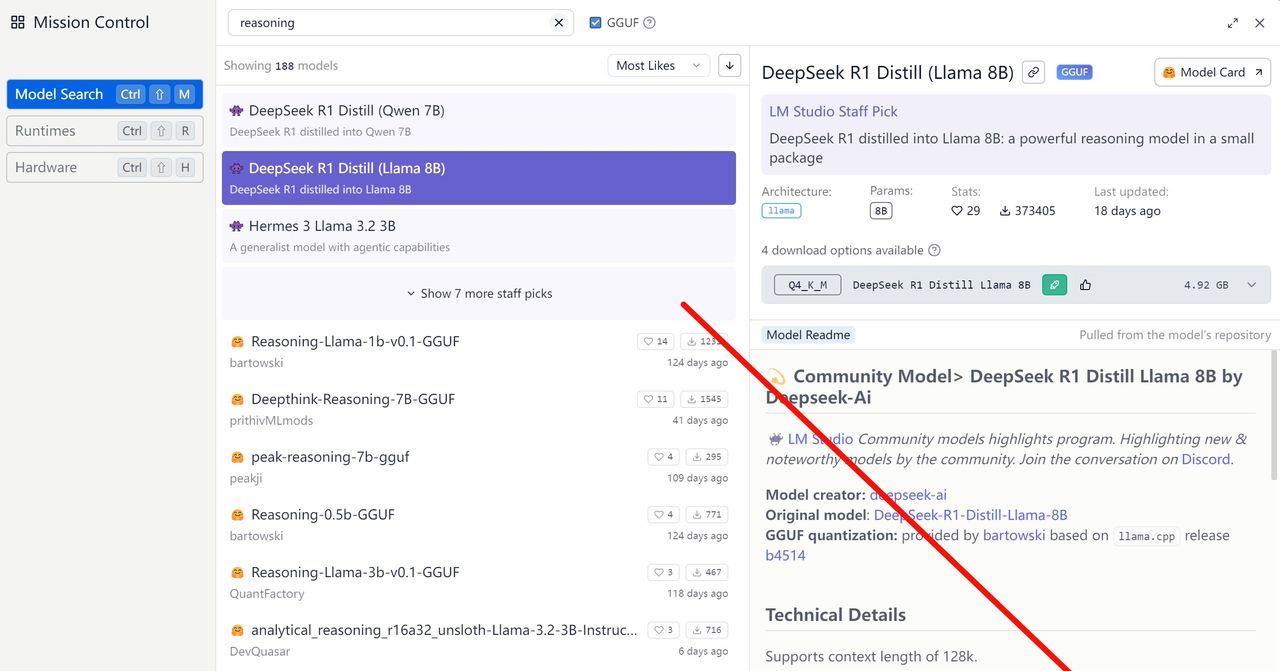Open the b4514 release link
The height and width of the screenshot is (671, 1280).
pos(786,555)
